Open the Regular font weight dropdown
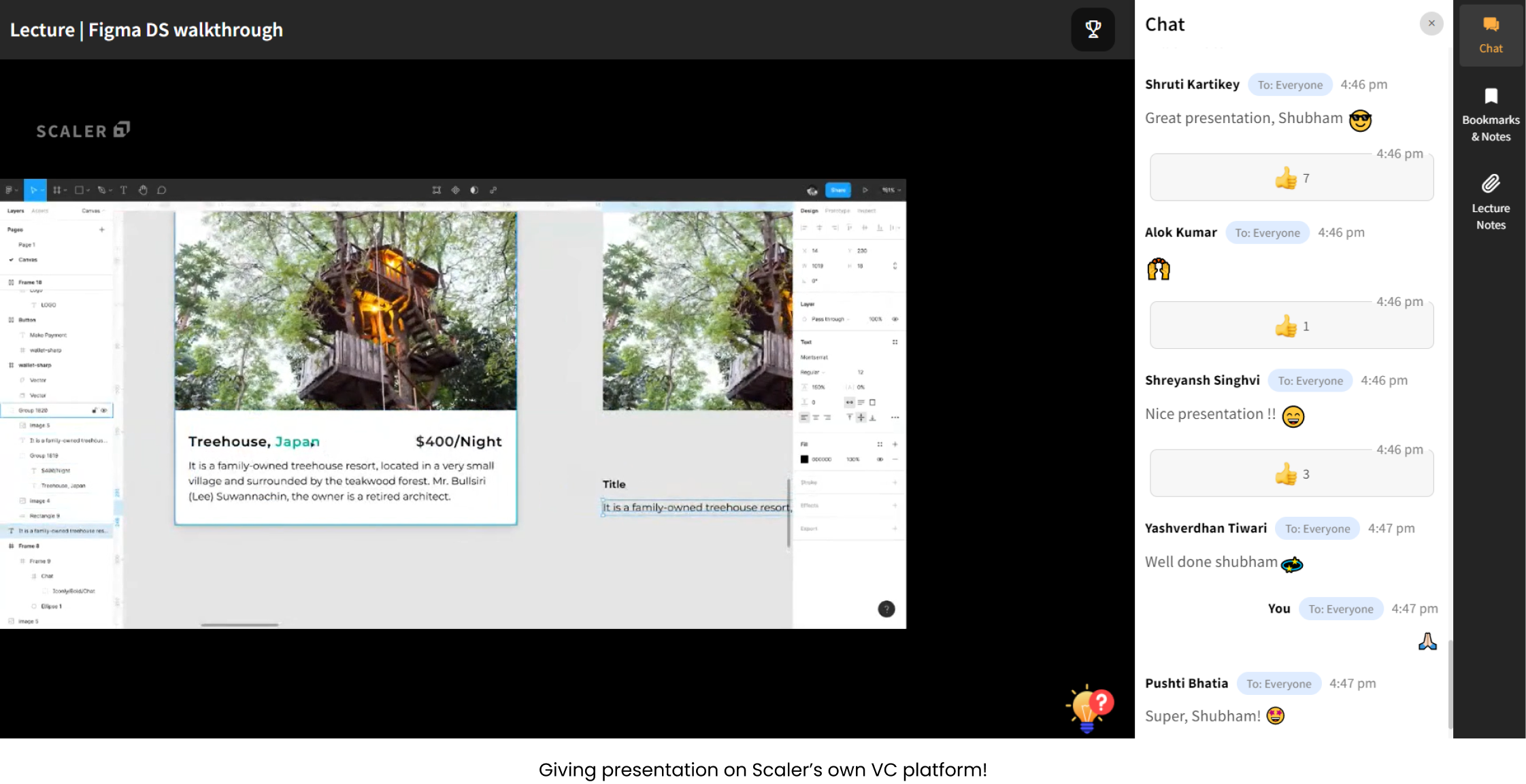Viewport: 1526px width, 784px height. (x=814, y=372)
